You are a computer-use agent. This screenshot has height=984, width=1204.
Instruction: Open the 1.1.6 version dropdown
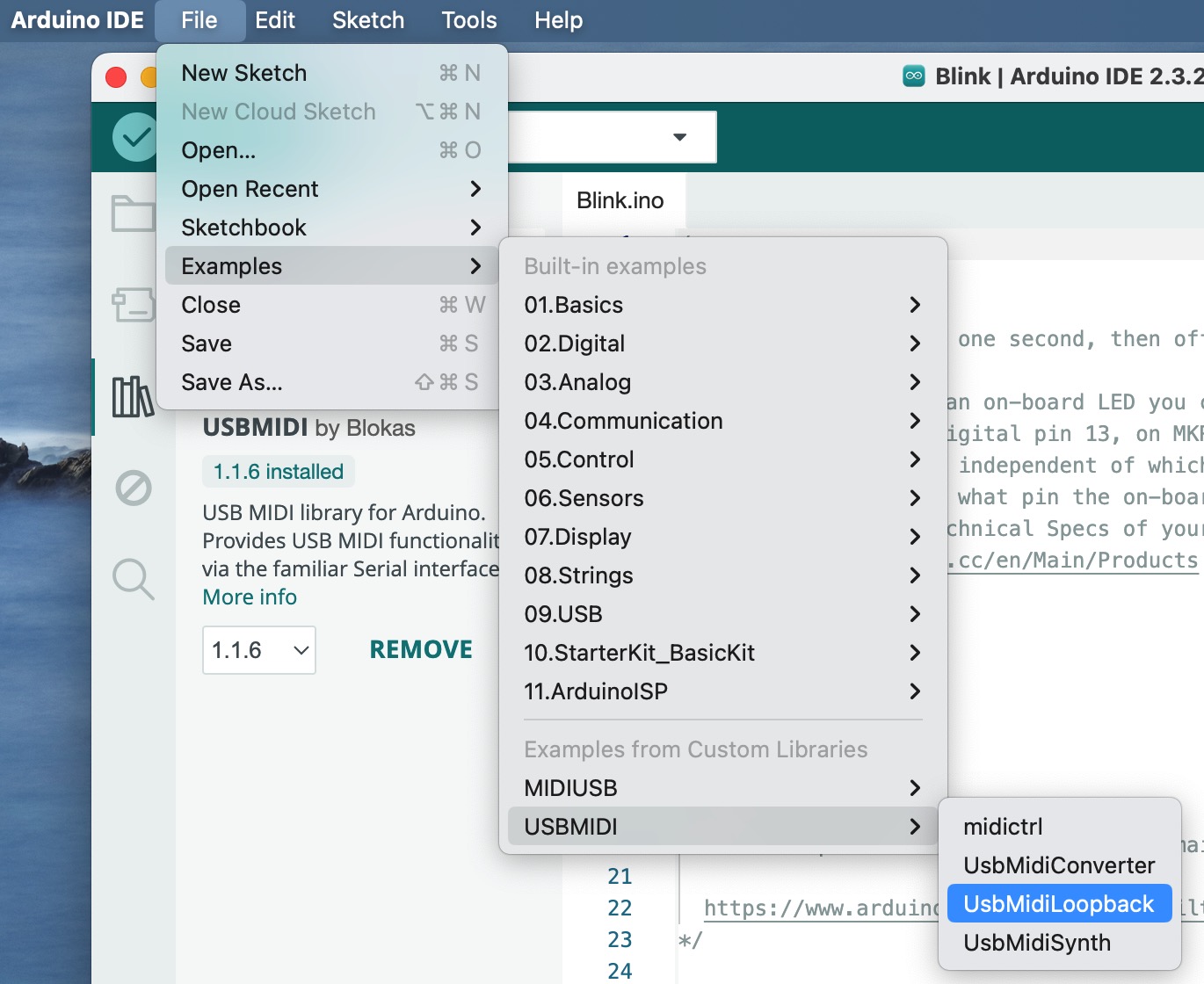[x=259, y=650]
